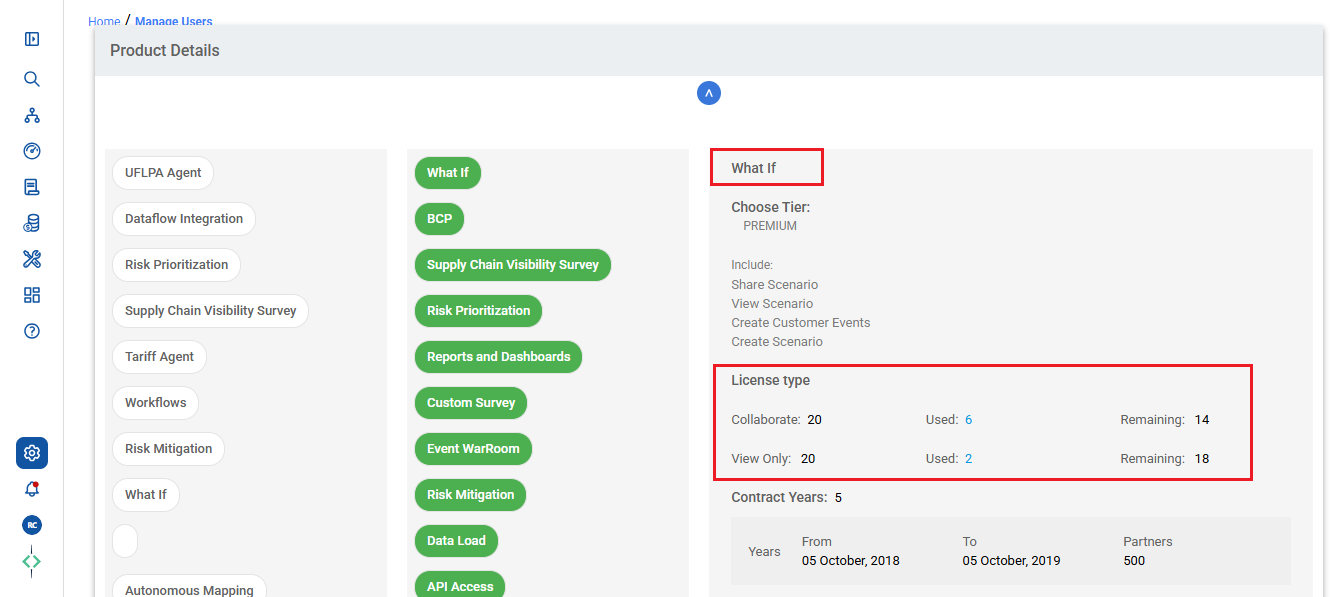The image size is (1341, 597).
Task: Open the tools wrench icon
Action: pos(32,259)
